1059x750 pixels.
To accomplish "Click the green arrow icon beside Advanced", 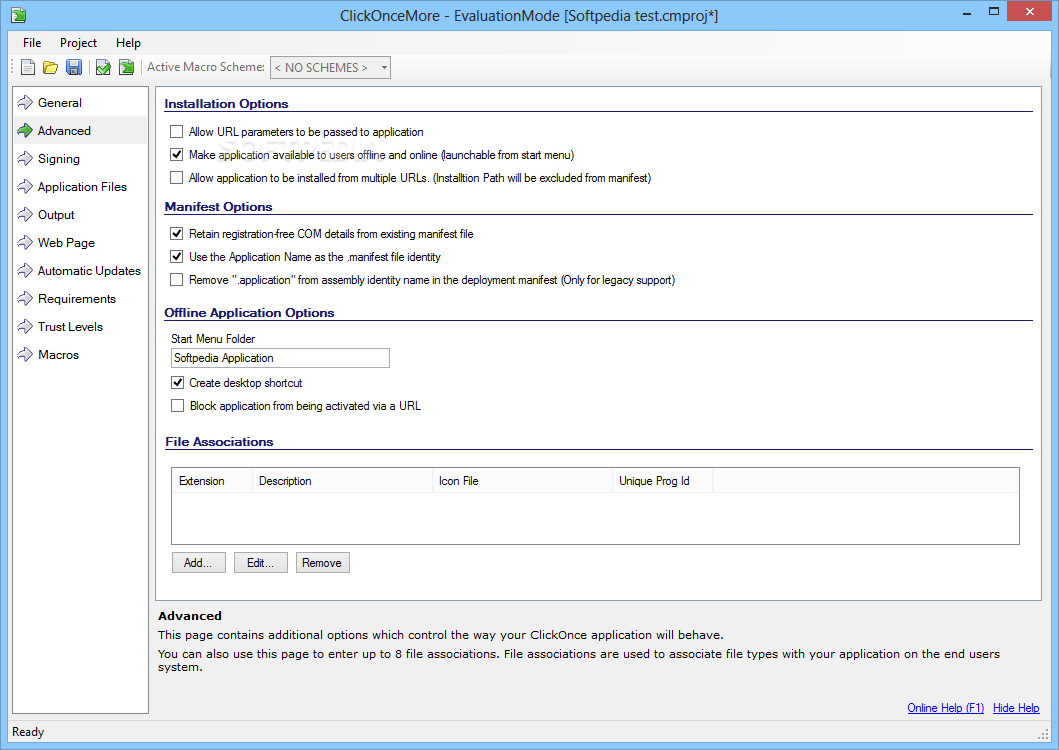I will (25, 130).
